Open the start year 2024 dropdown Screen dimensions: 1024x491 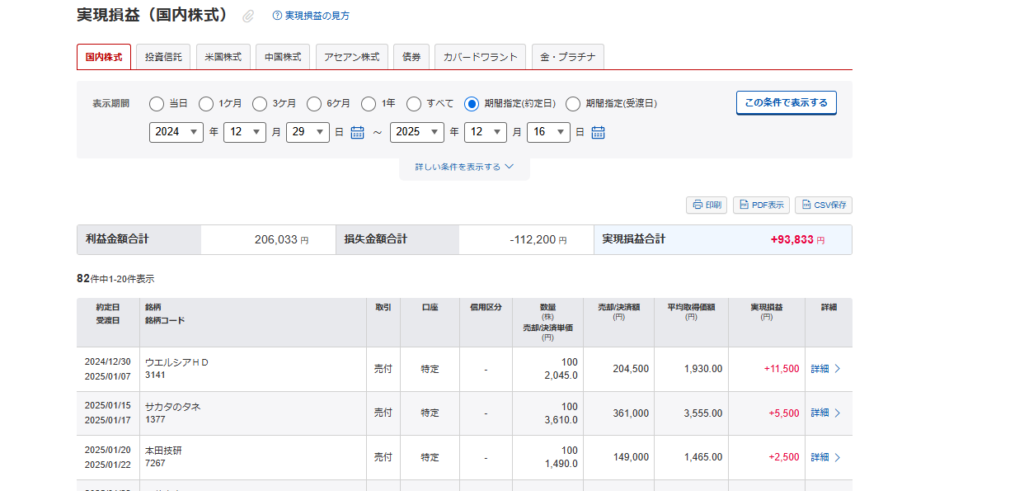click(176, 132)
